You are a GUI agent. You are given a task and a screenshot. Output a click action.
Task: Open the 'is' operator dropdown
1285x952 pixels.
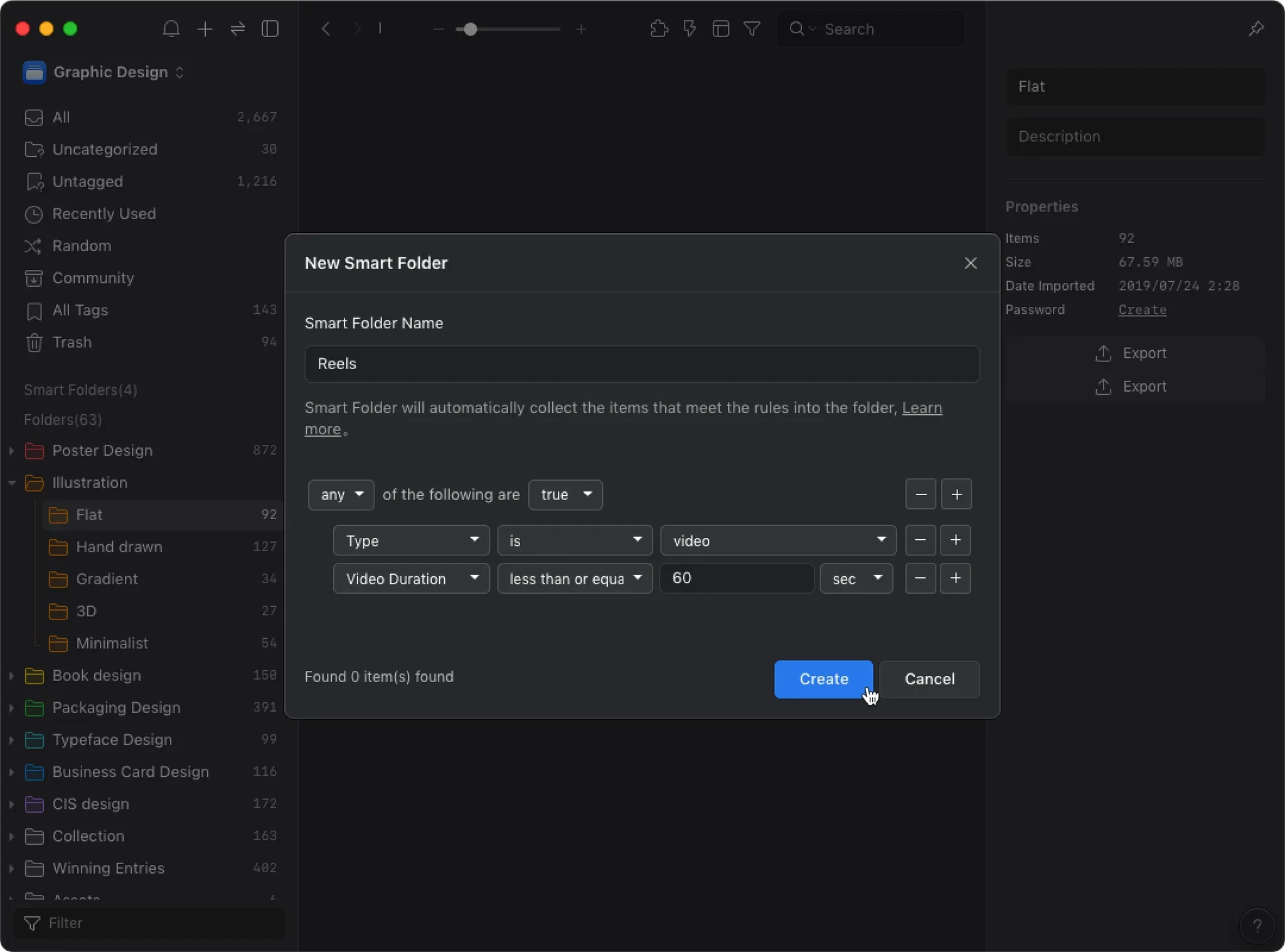575,540
